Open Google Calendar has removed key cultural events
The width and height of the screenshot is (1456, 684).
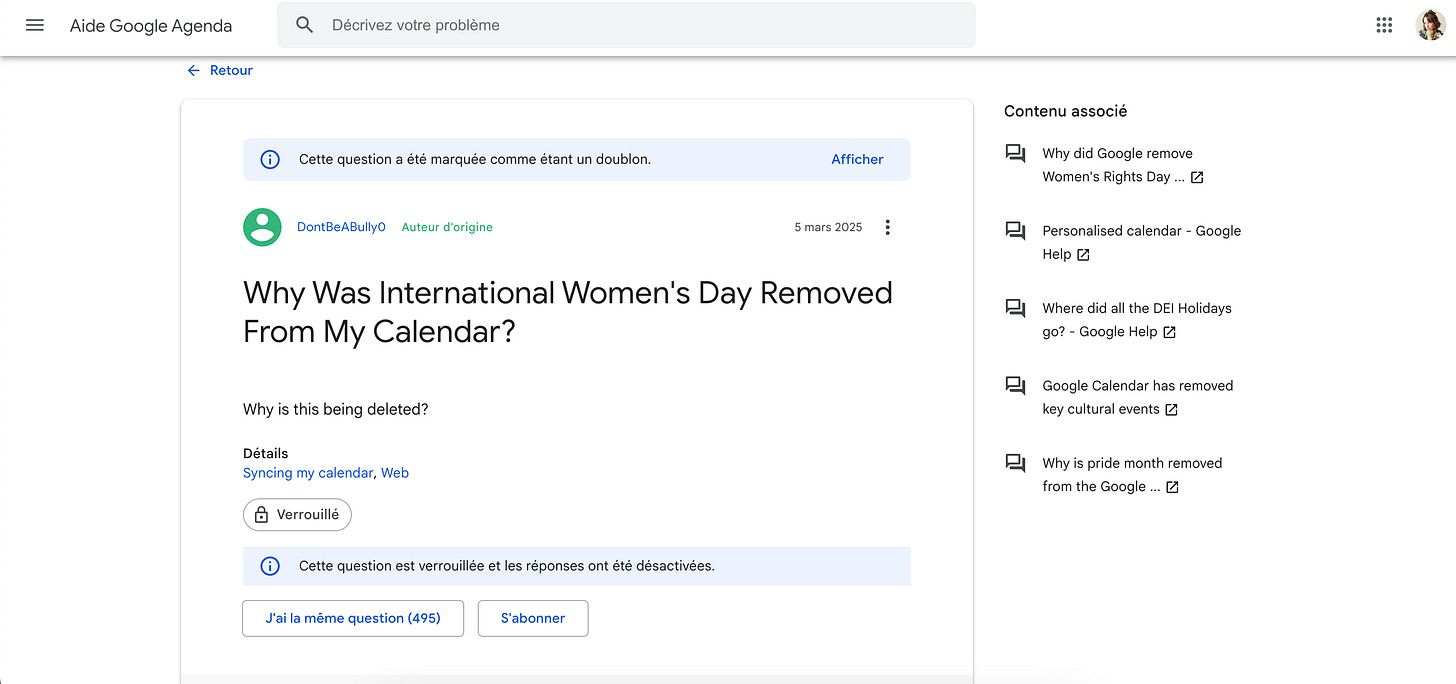[1138, 397]
